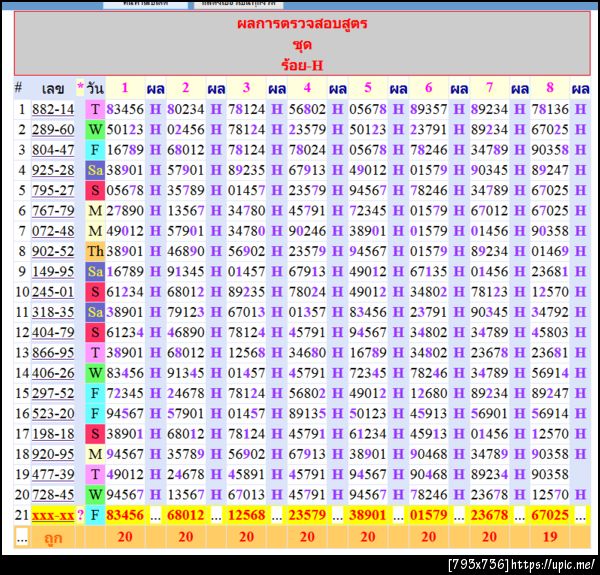
Task: Open the 072-48 number link
Action: pos(53,231)
